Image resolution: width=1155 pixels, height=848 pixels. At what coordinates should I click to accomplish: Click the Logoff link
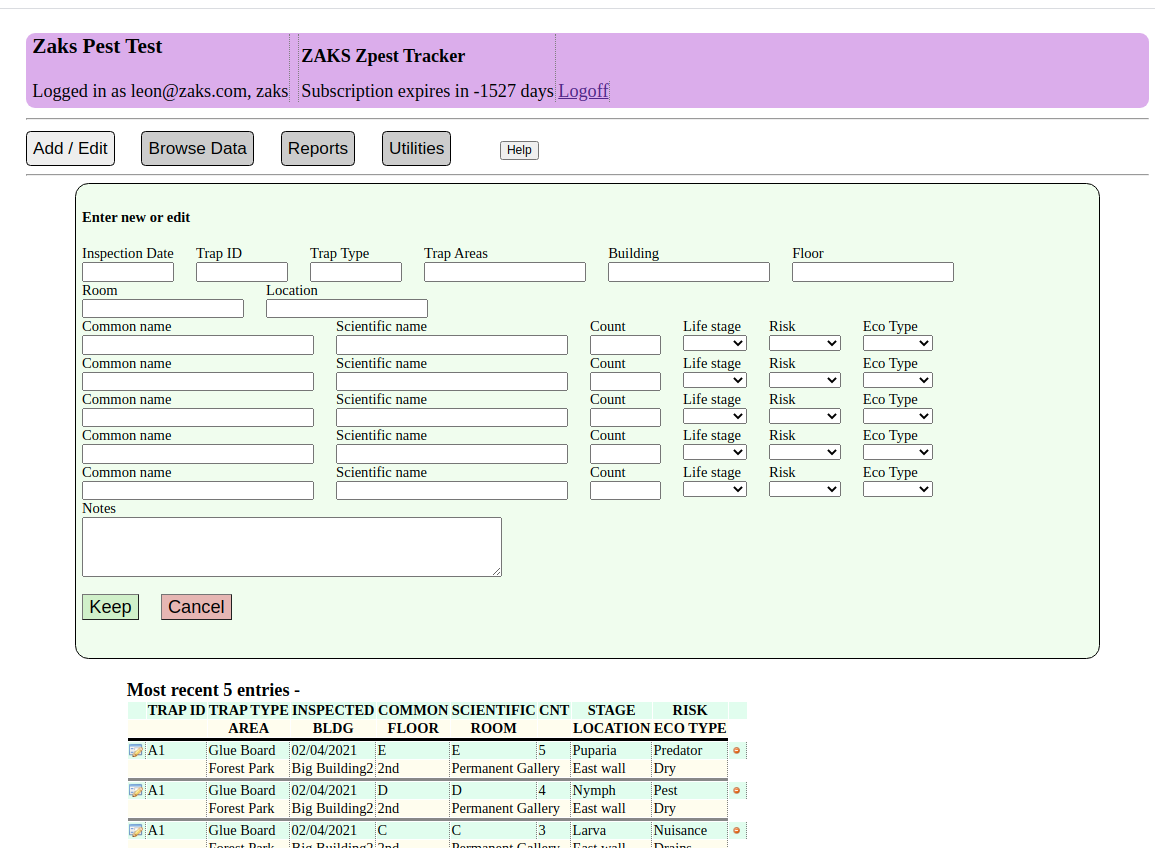point(583,91)
